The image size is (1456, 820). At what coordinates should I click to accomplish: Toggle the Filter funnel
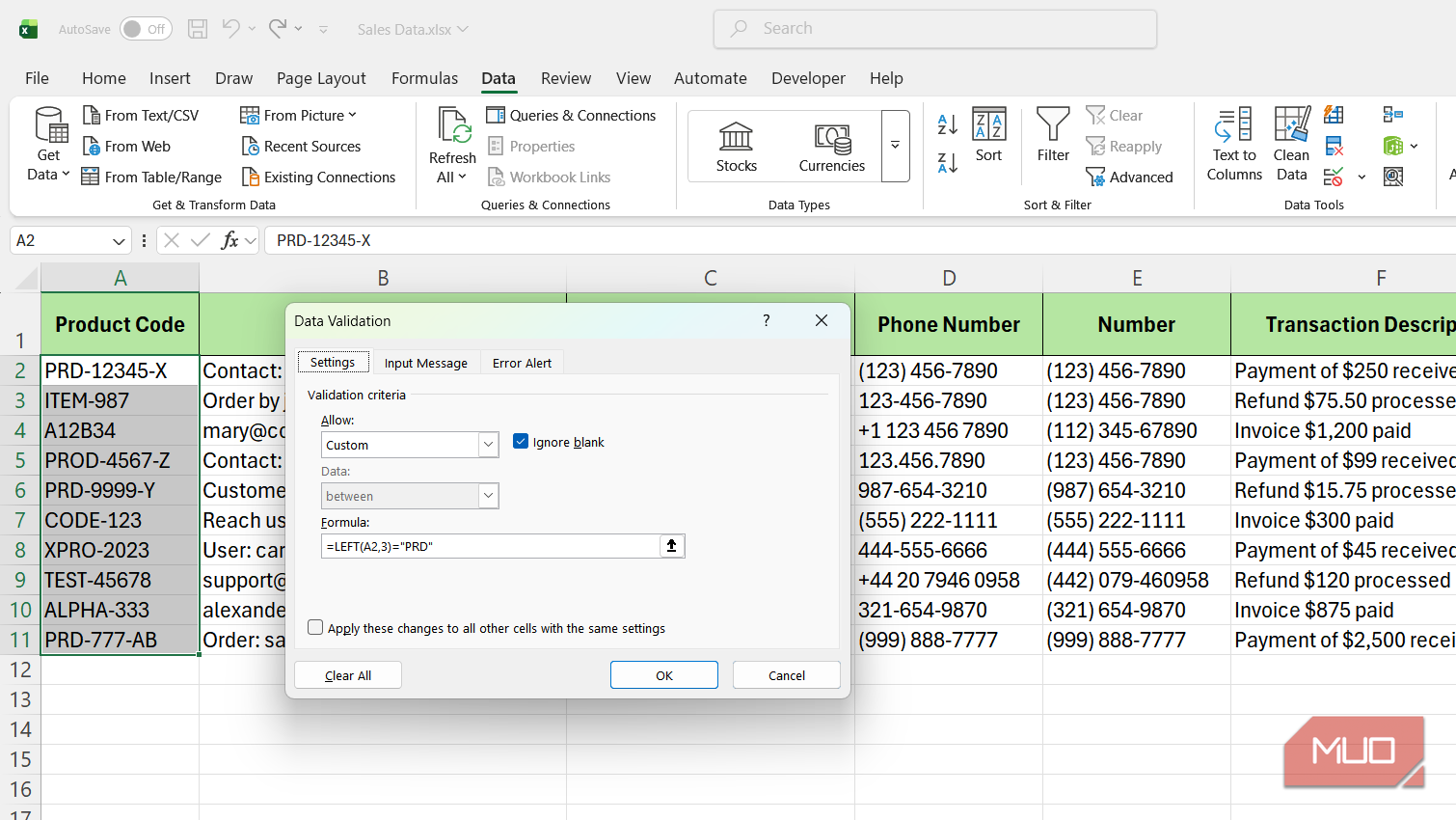(x=1053, y=136)
